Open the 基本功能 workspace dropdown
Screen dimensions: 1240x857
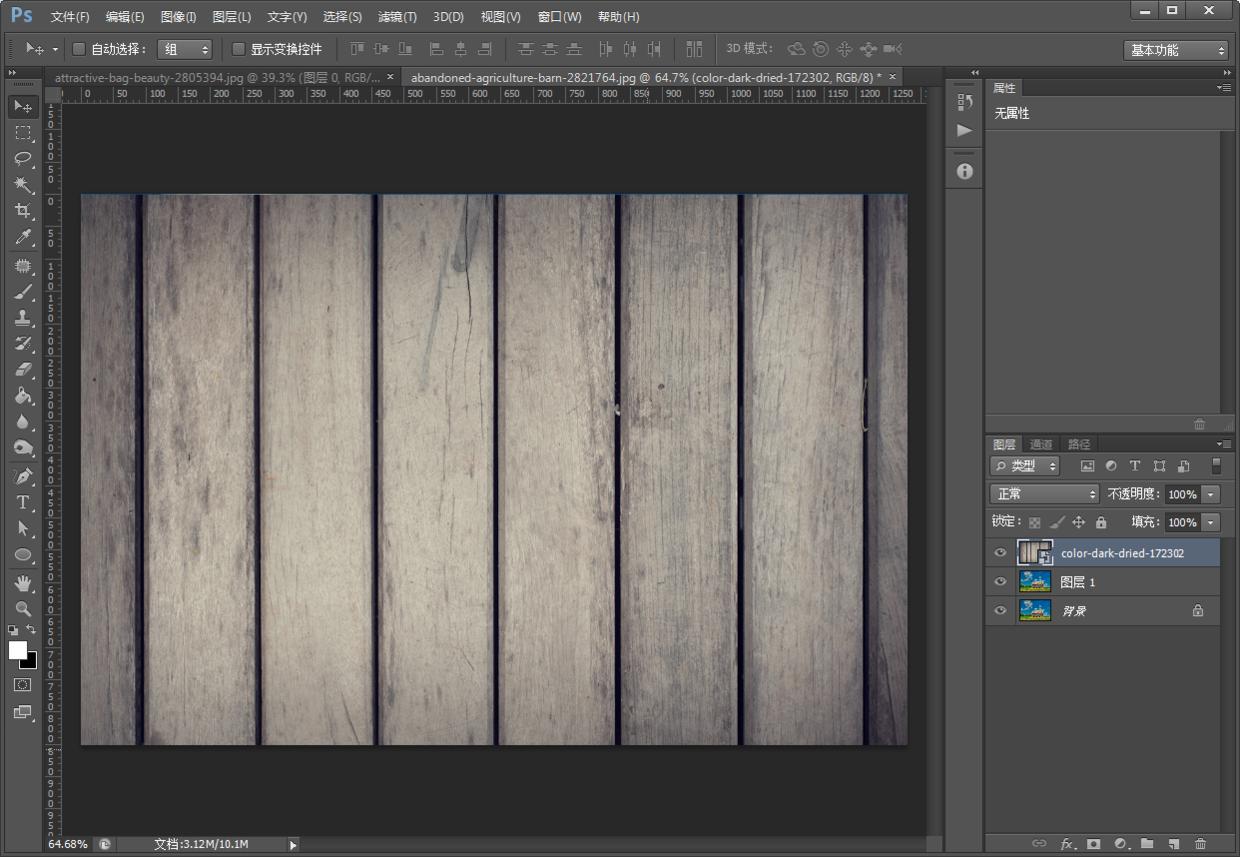pos(1176,50)
